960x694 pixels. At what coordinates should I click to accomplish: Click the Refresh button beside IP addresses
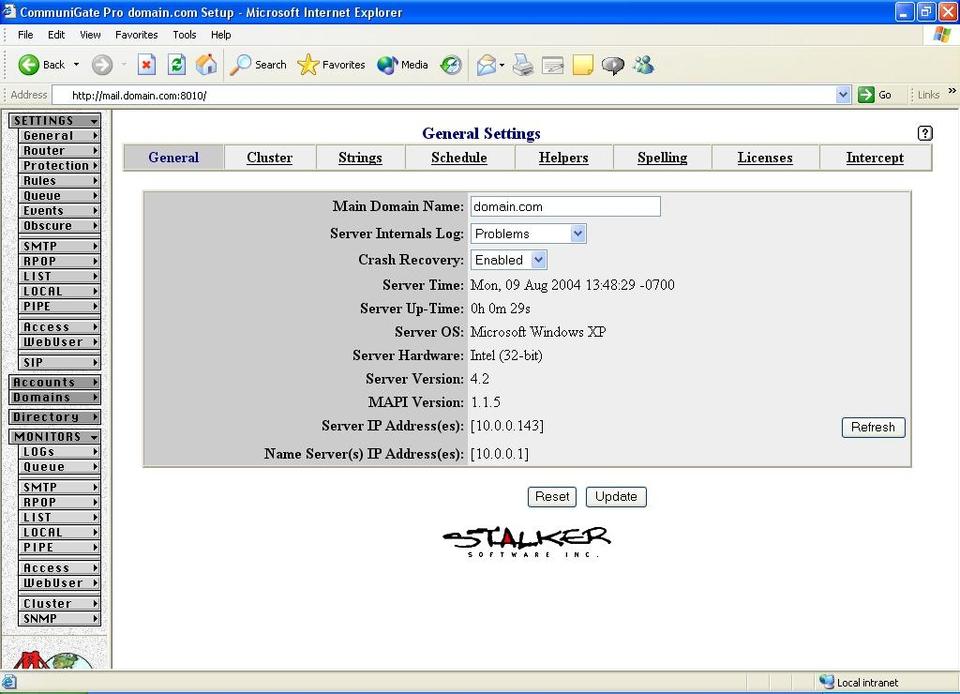pyautogui.click(x=872, y=427)
